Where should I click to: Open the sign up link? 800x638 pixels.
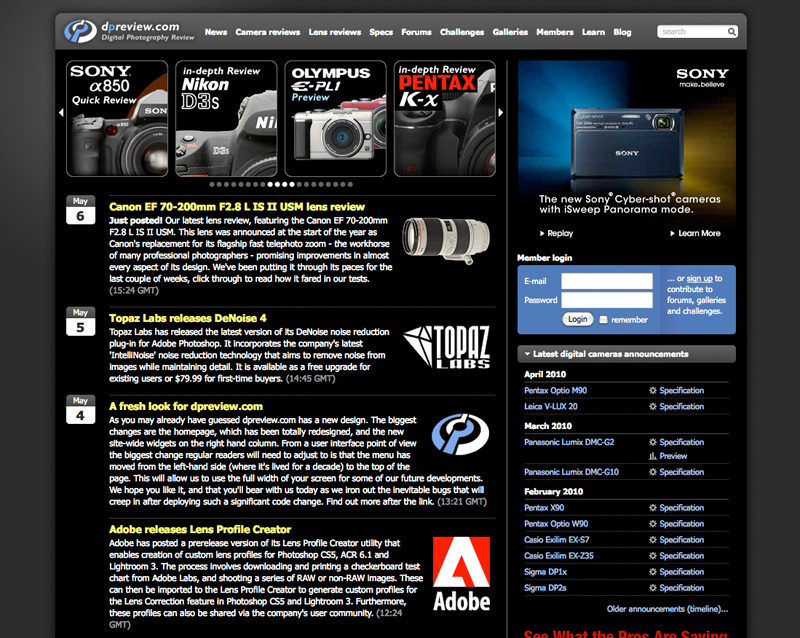tap(699, 278)
